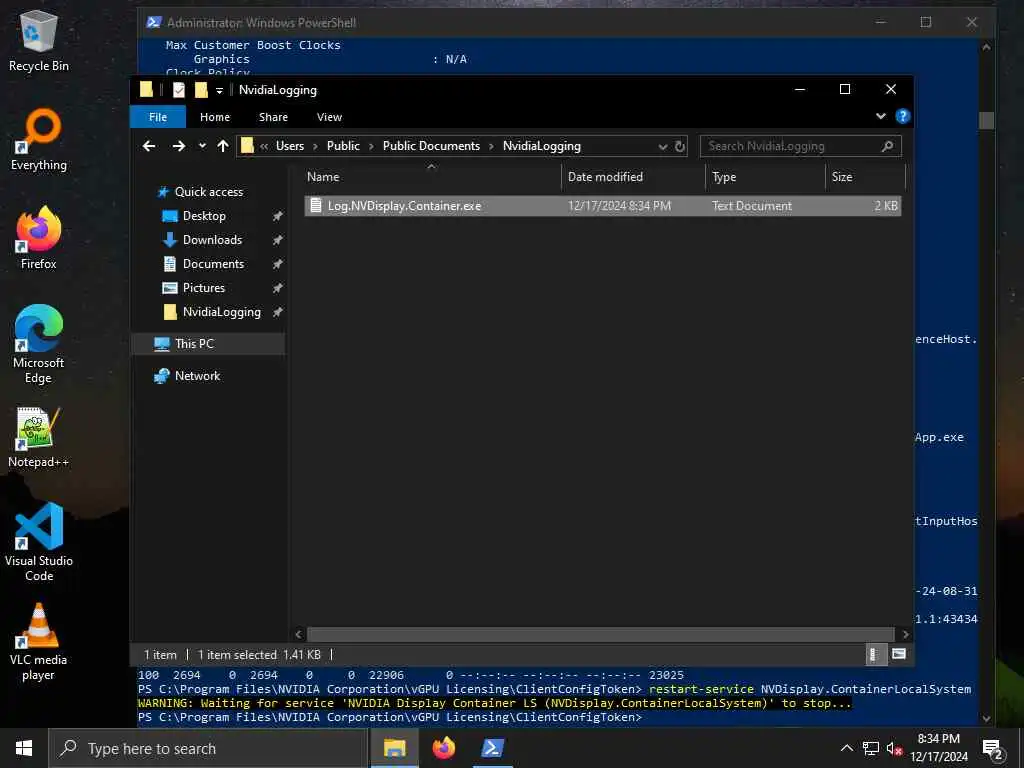
Task: Expand the Explorer ribbon chevron
Action: [x=880, y=116]
